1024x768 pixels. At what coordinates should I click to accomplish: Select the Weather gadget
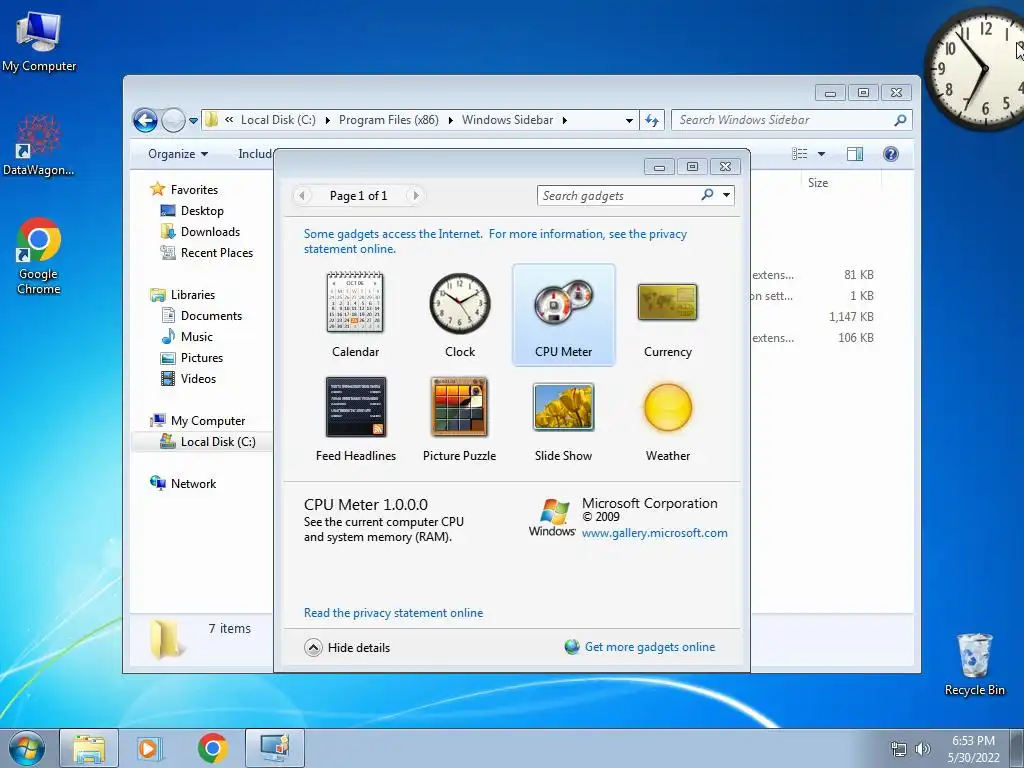pos(667,419)
